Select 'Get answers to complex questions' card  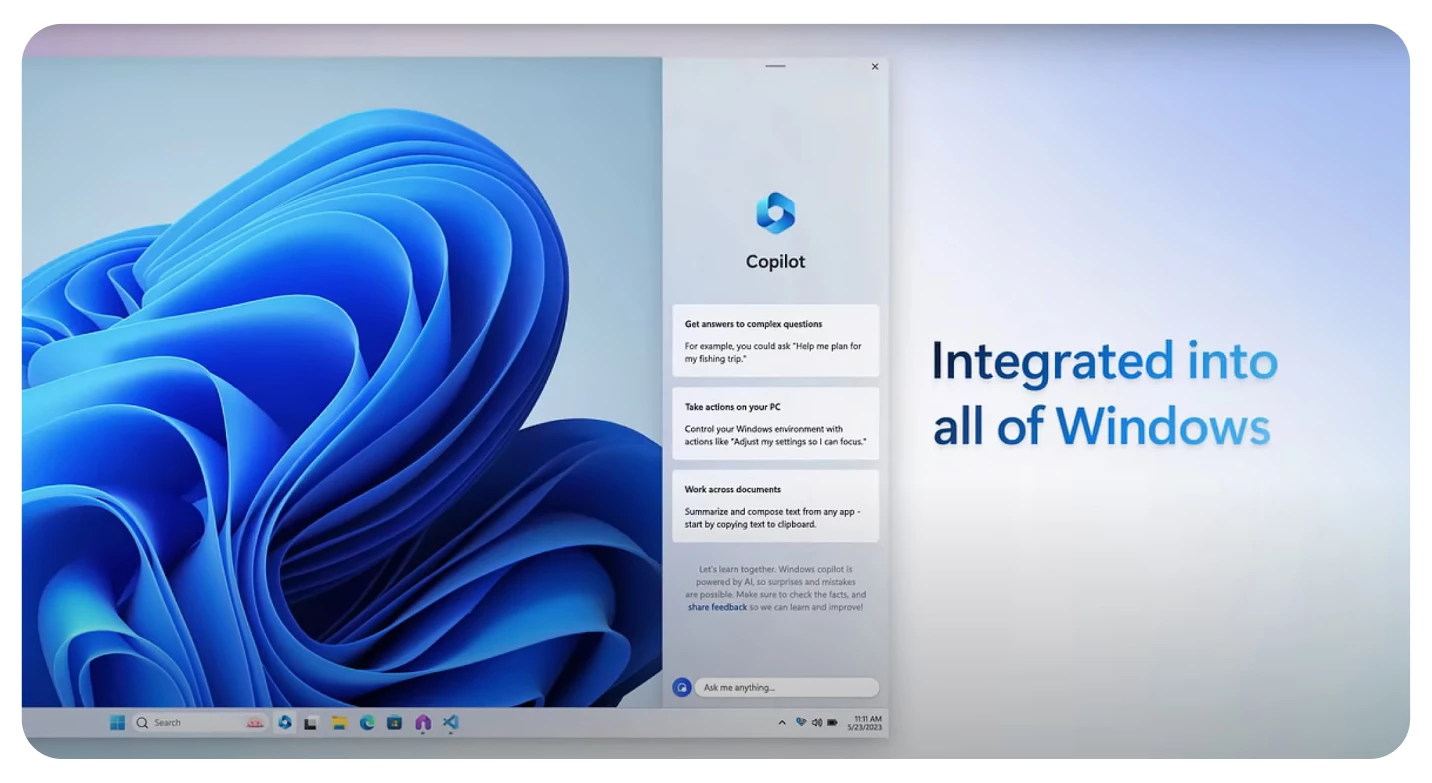pyautogui.click(x=775, y=340)
